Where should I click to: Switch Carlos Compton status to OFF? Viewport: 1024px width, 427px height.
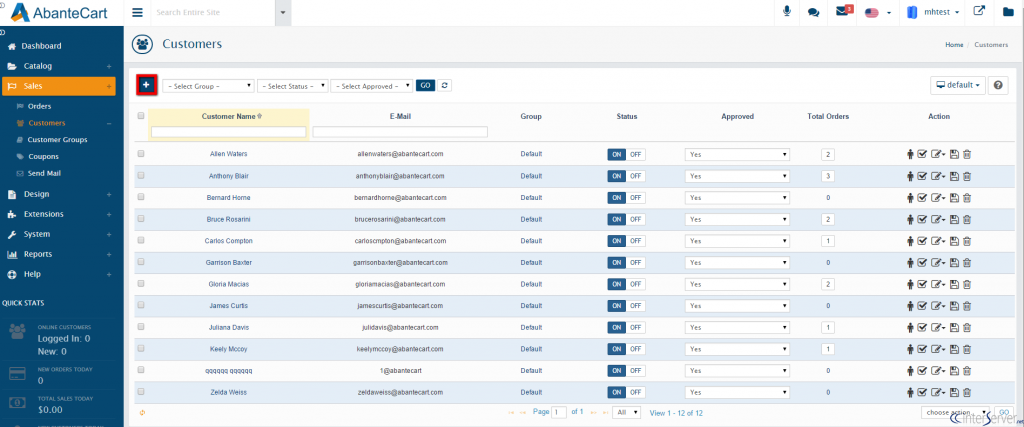pyautogui.click(x=636, y=241)
